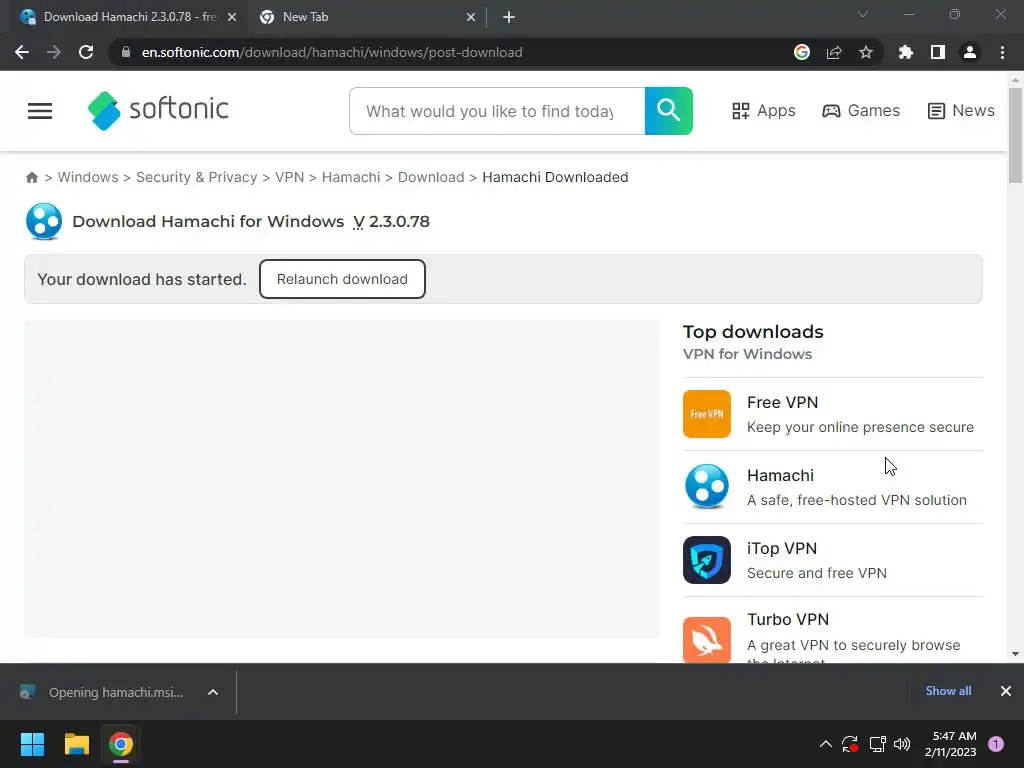Open the network icon in system tray
The width and height of the screenshot is (1024, 768).
pyautogui.click(x=877, y=744)
